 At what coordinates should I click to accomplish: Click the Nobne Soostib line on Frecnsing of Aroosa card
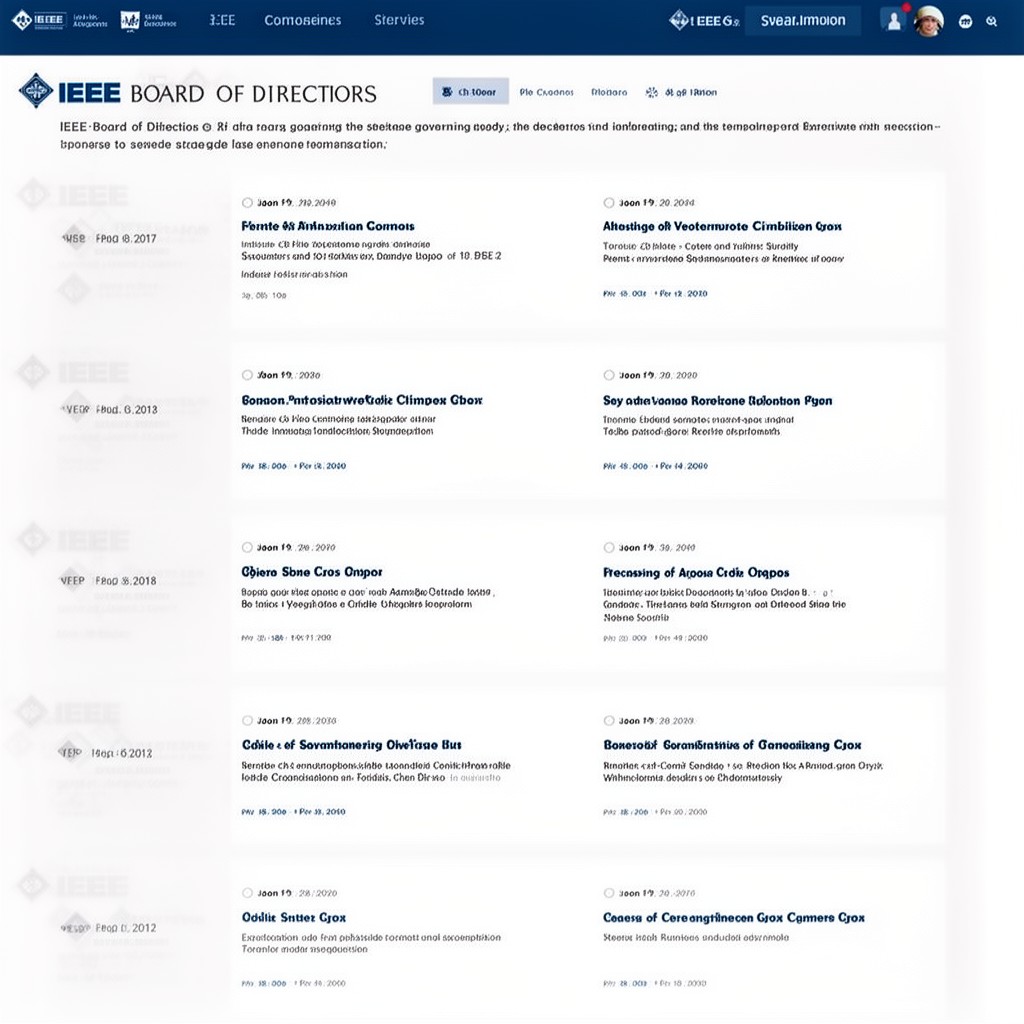point(636,617)
